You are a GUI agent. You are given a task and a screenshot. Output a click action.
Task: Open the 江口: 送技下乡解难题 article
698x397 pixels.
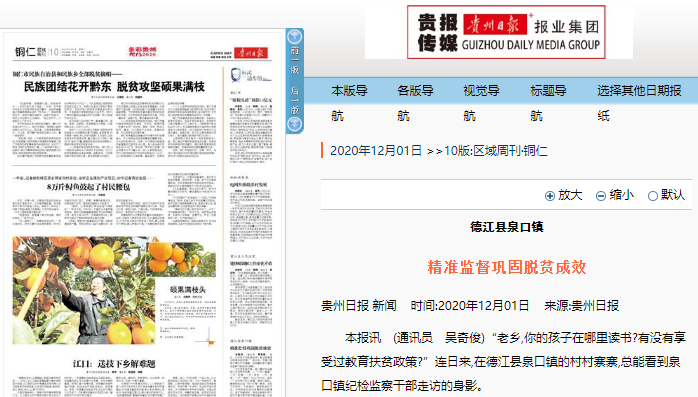[x=114, y=364]
